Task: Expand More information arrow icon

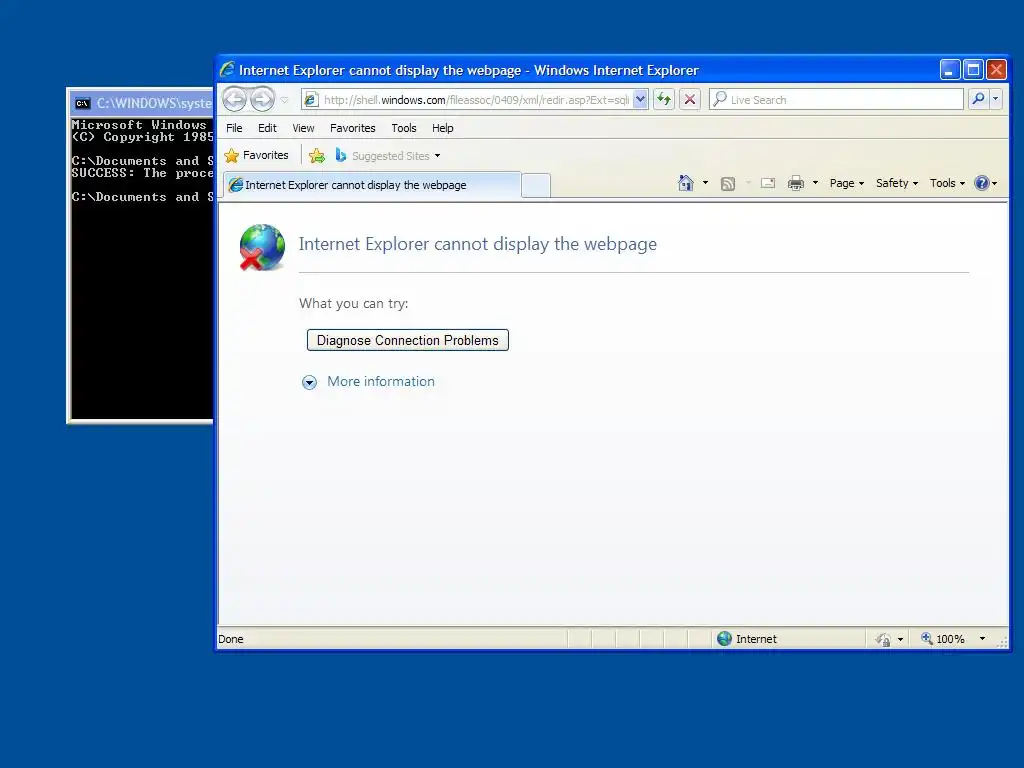Action: point(310,383)
